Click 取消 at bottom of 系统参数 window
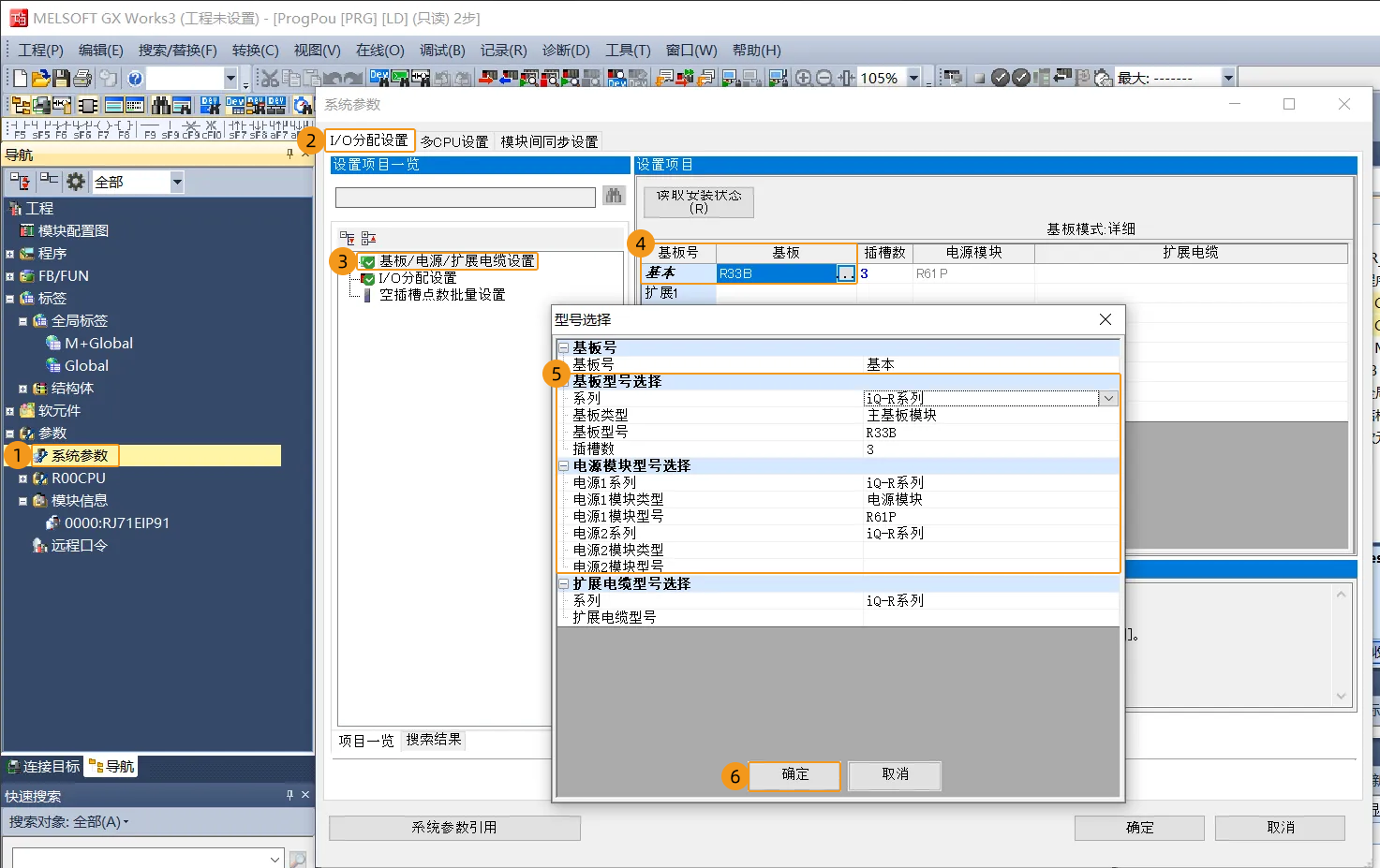The height and width of the screenshot is (868, 1380). (x=1280, y=828)
